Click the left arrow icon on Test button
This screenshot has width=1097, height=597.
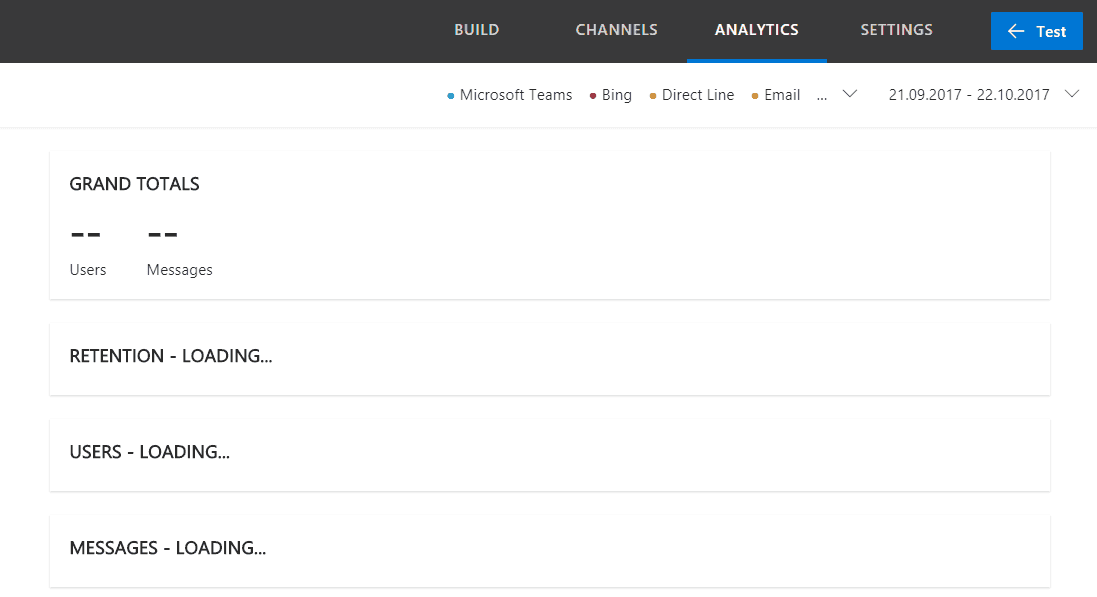coord(1016,31)
